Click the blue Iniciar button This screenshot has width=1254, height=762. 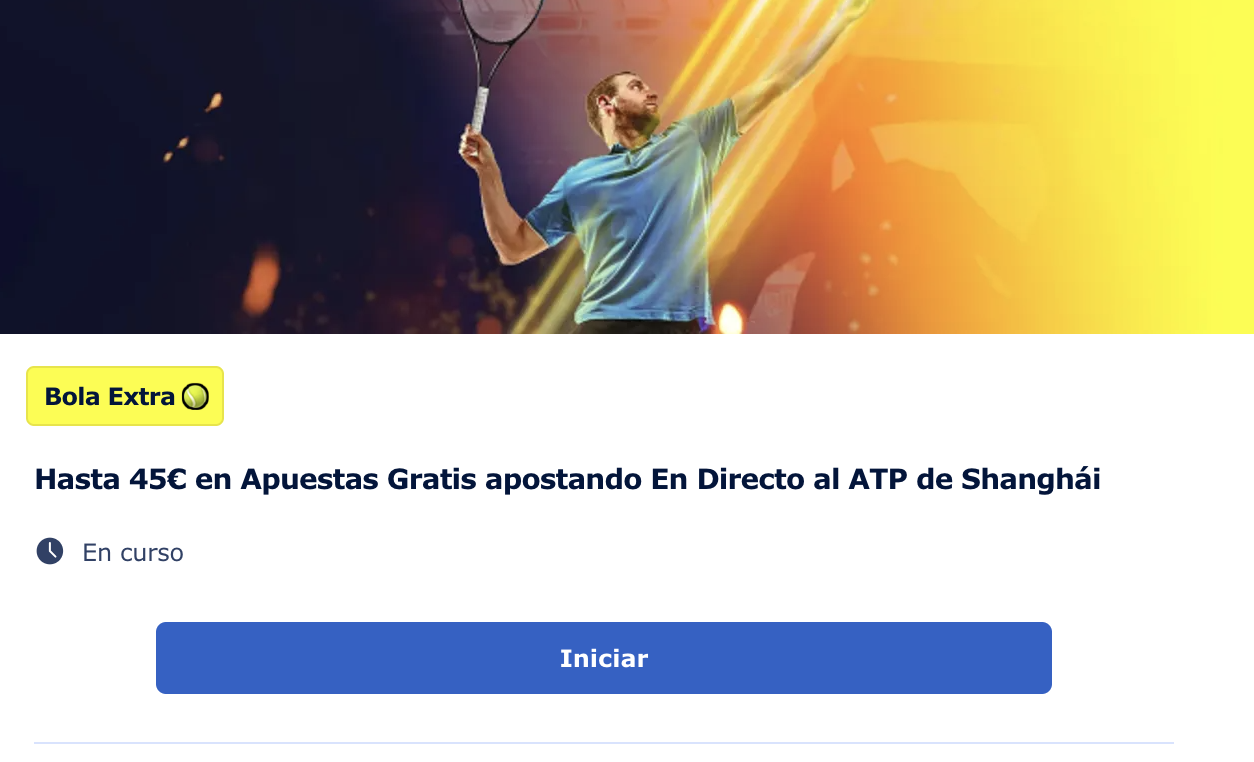[603, 658]
